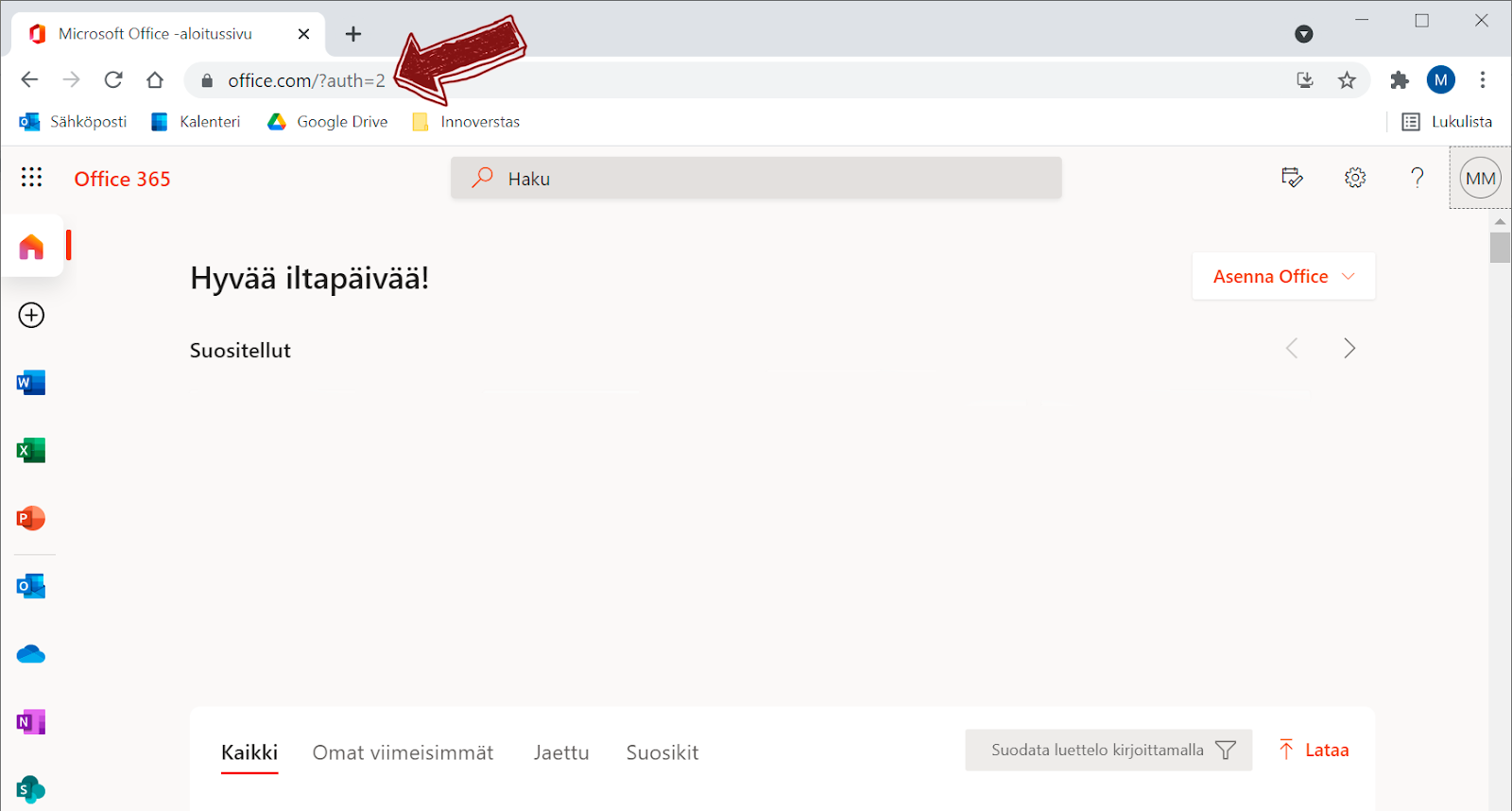
Task: Click the page vertical scrollbar thumb
Action: tap(1500, 248)
